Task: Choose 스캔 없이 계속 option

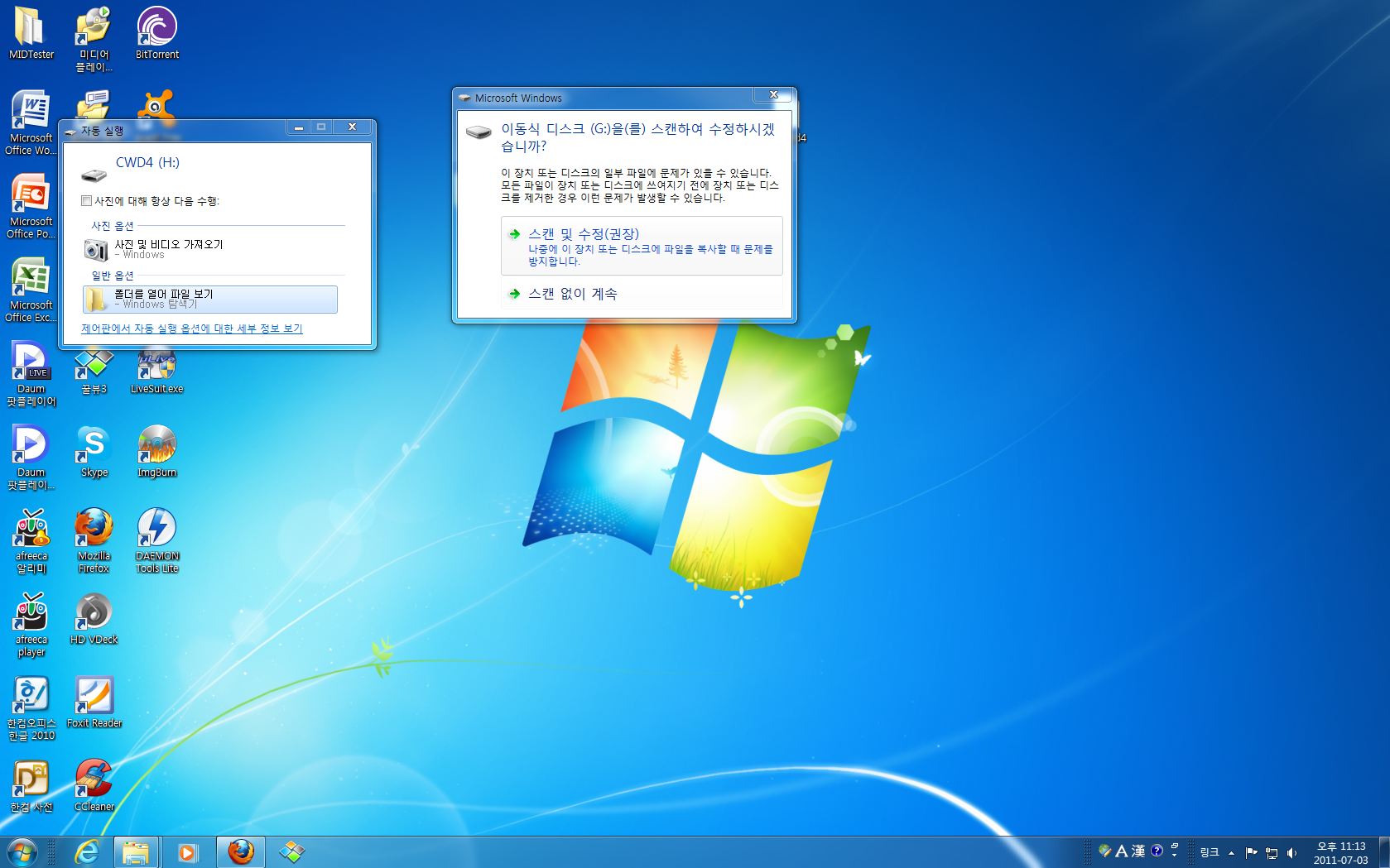Action: pyautogui.click(x=642, y=294)
